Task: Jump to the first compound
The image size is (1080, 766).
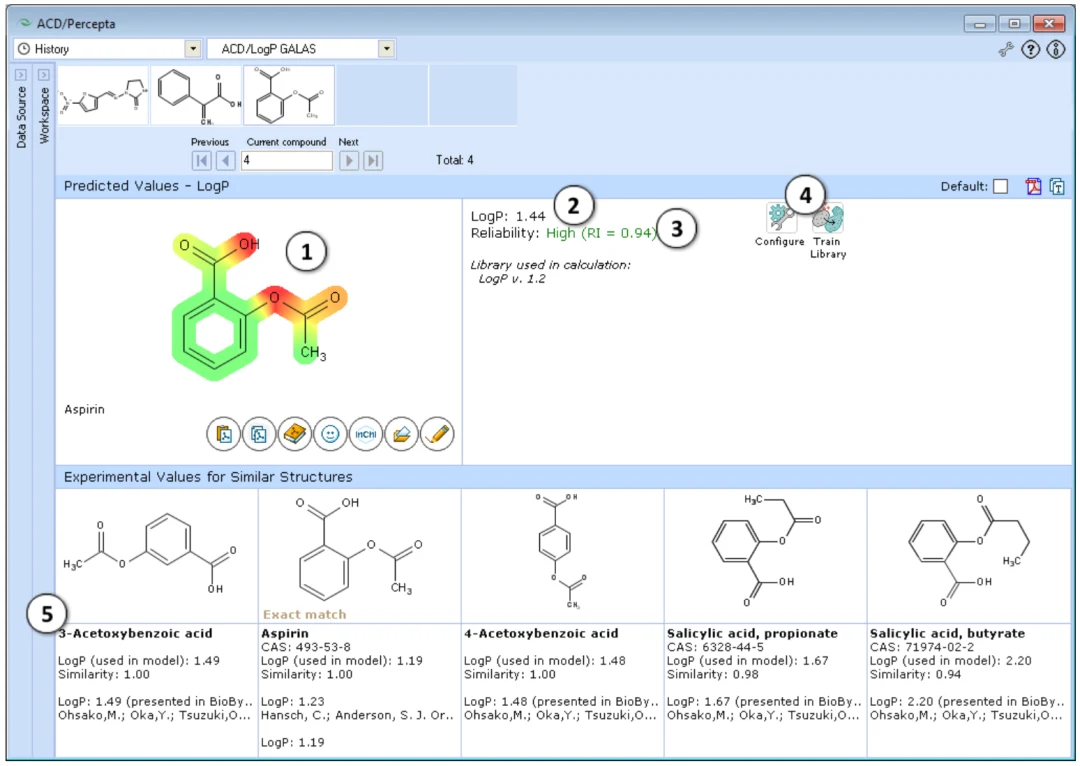Action: (202, 161)
